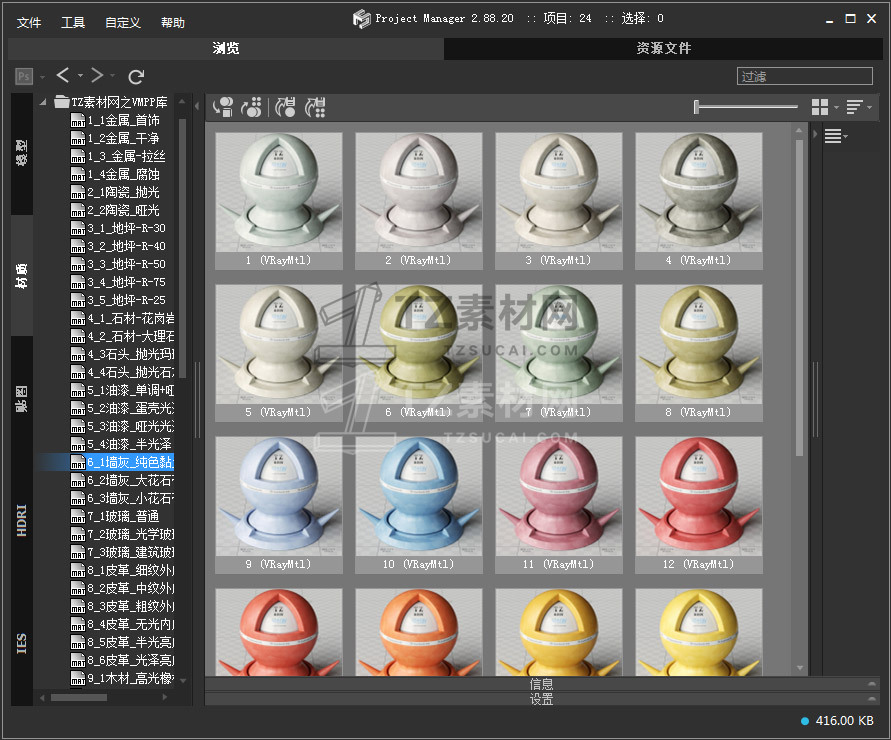Open the sort order dropdown

pos(858,107)
